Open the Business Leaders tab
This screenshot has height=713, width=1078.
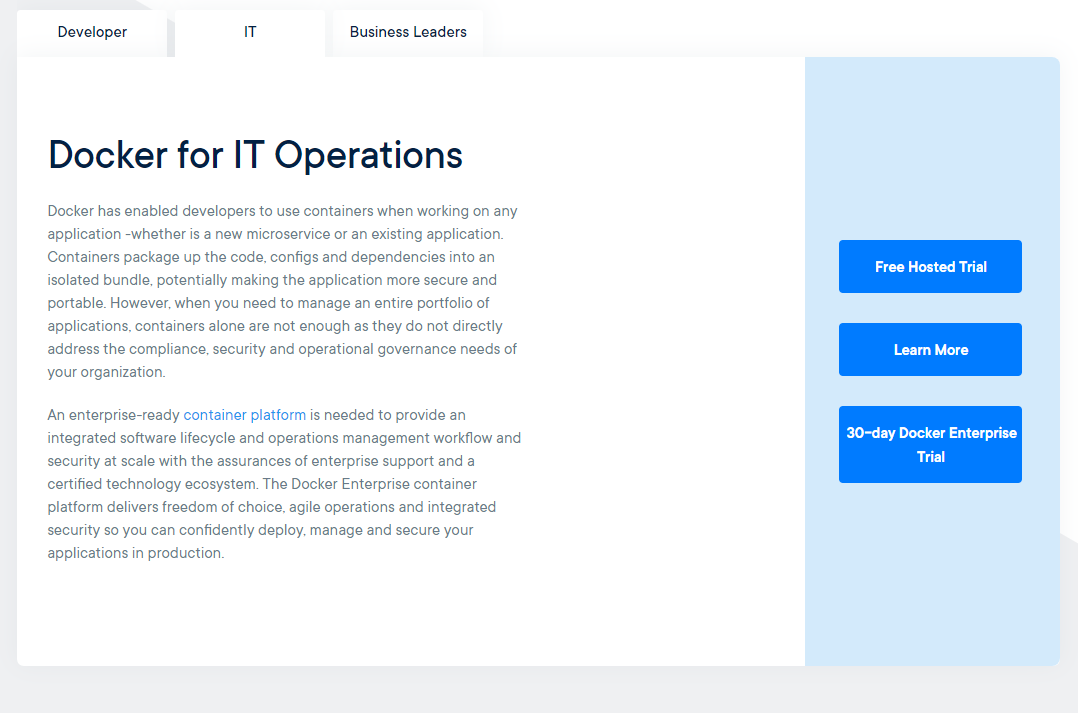(x=408, y=32)
